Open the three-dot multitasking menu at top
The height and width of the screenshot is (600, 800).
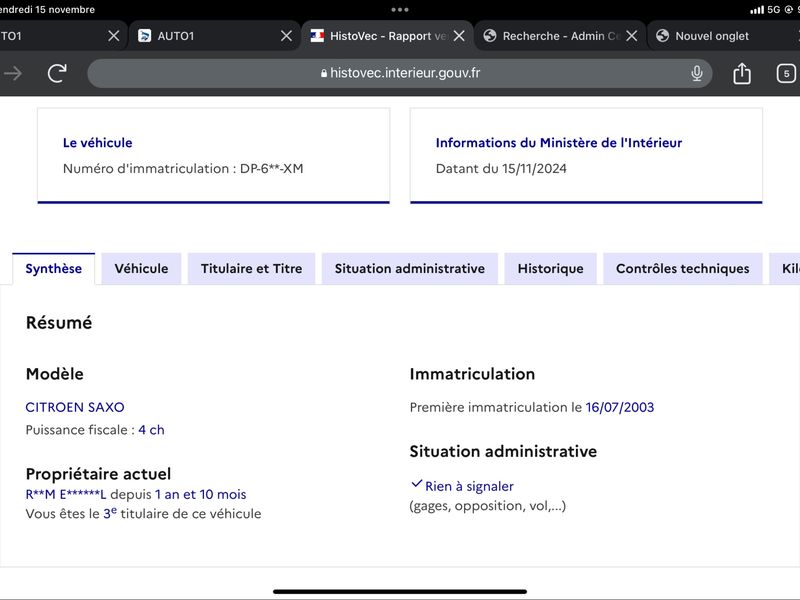point(400,9)
